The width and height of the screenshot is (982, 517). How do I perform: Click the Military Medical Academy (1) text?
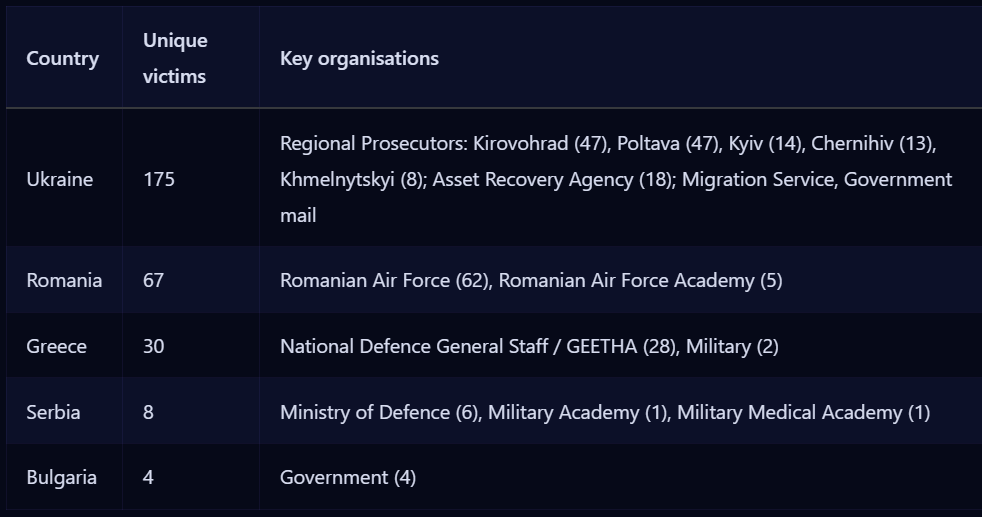pos(803,412)
